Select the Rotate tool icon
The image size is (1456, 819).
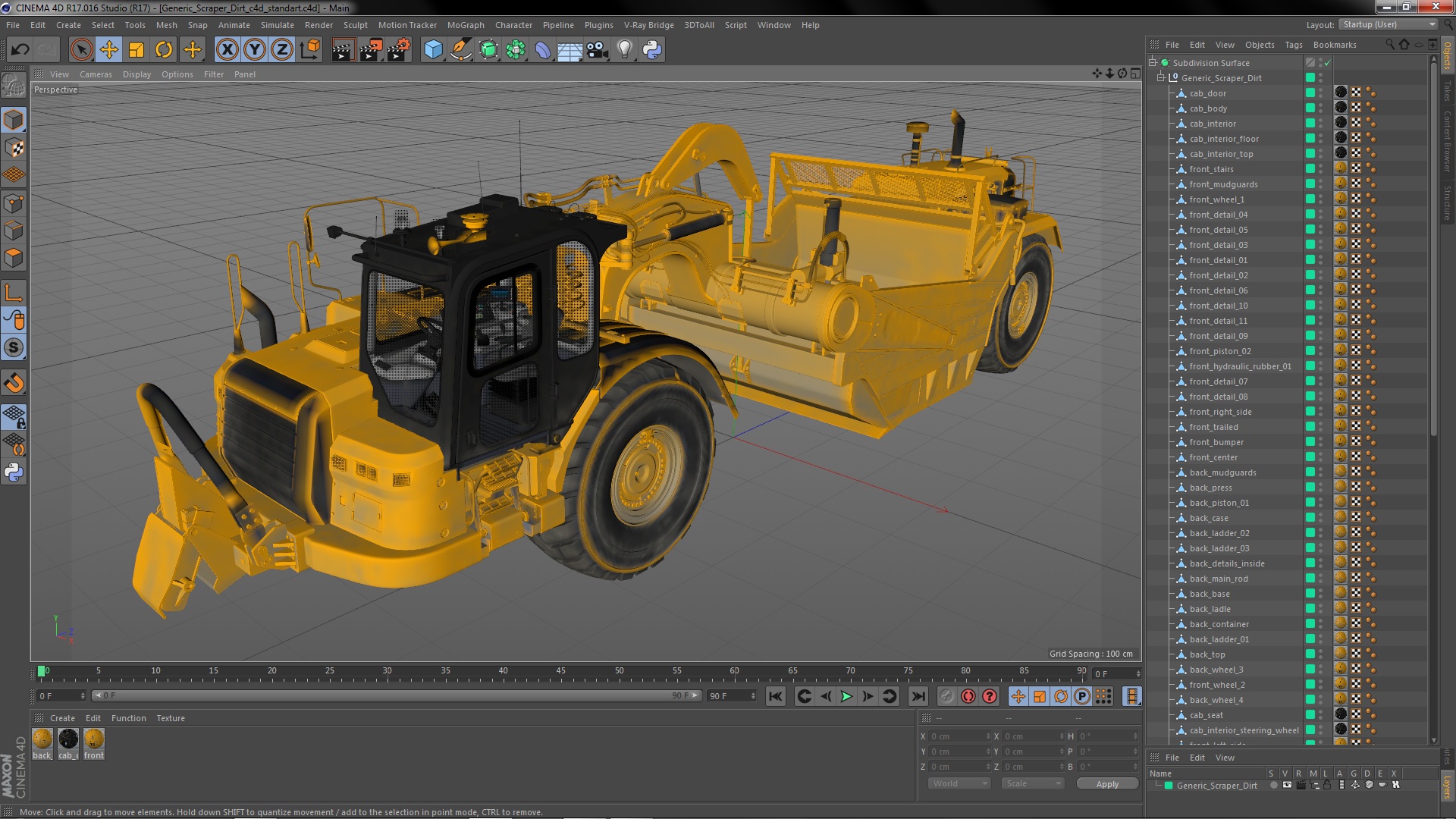coord(164,50)
